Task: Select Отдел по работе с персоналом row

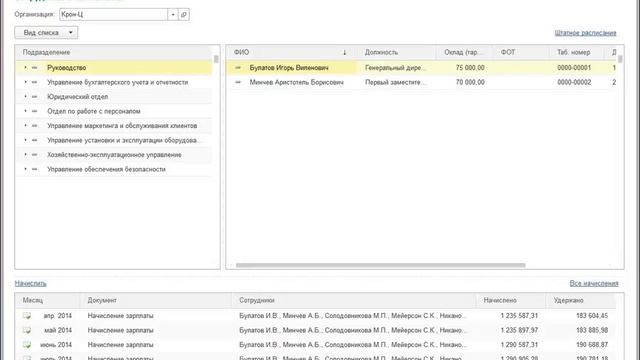Action: [x=114, y=111]
